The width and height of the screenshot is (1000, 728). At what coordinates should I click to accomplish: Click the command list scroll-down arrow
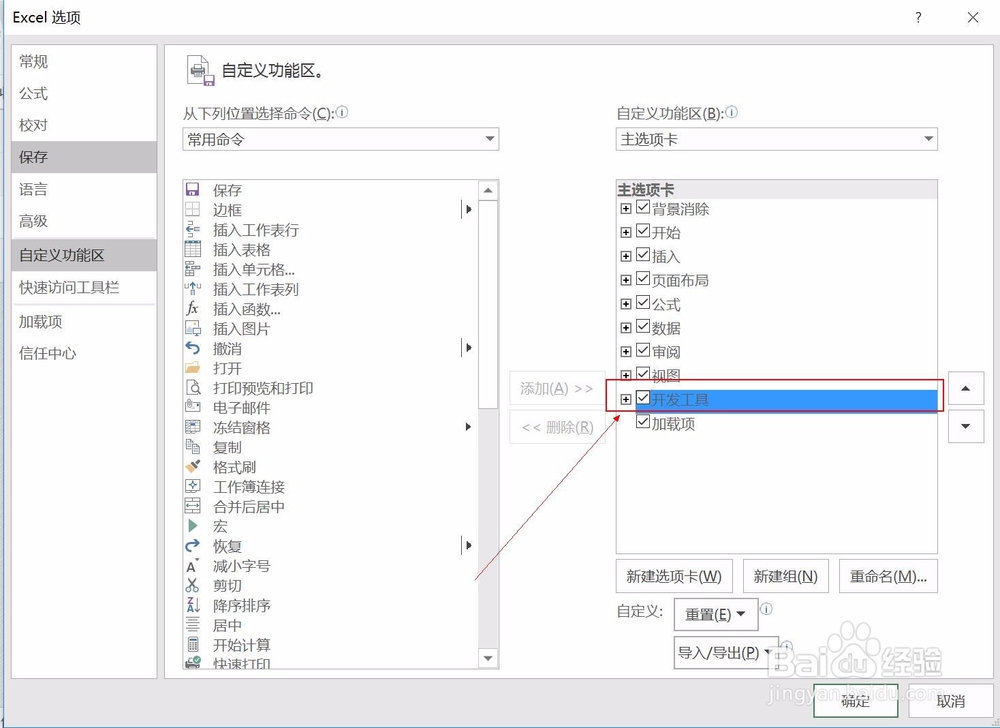488,659
